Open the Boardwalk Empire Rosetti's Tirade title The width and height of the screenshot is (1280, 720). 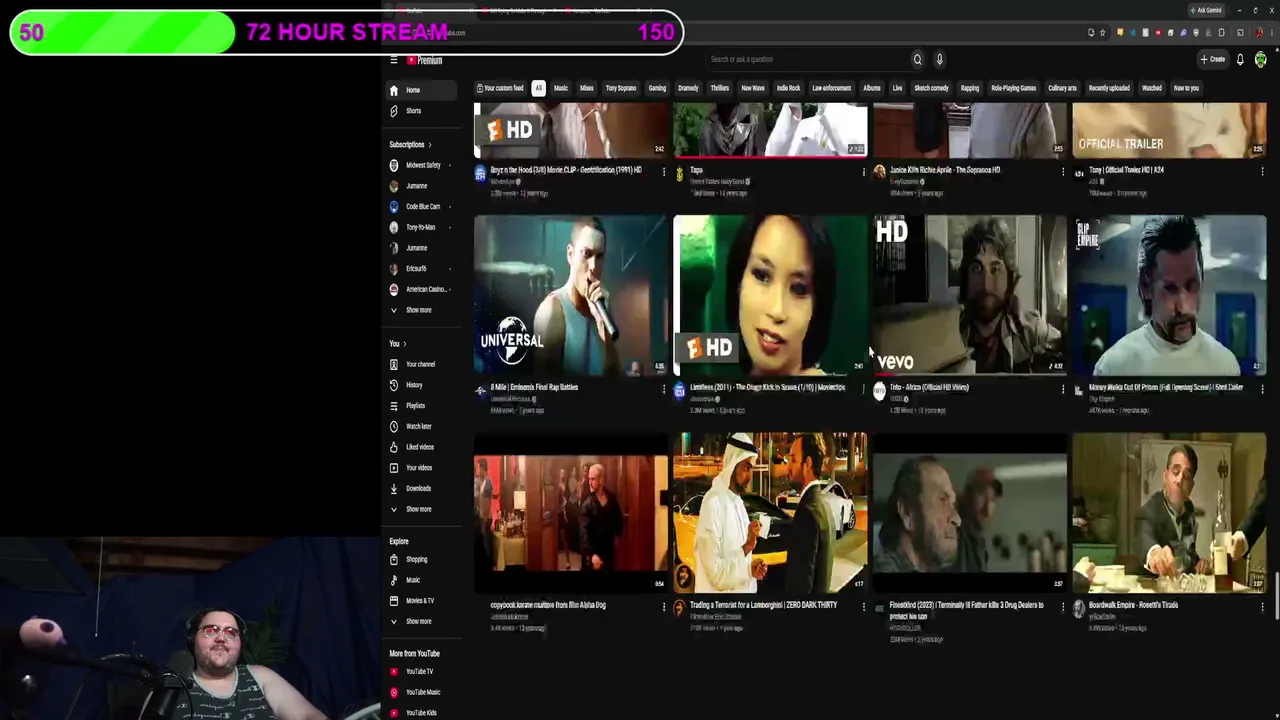pyautogui.click(x=1133, y=605)
